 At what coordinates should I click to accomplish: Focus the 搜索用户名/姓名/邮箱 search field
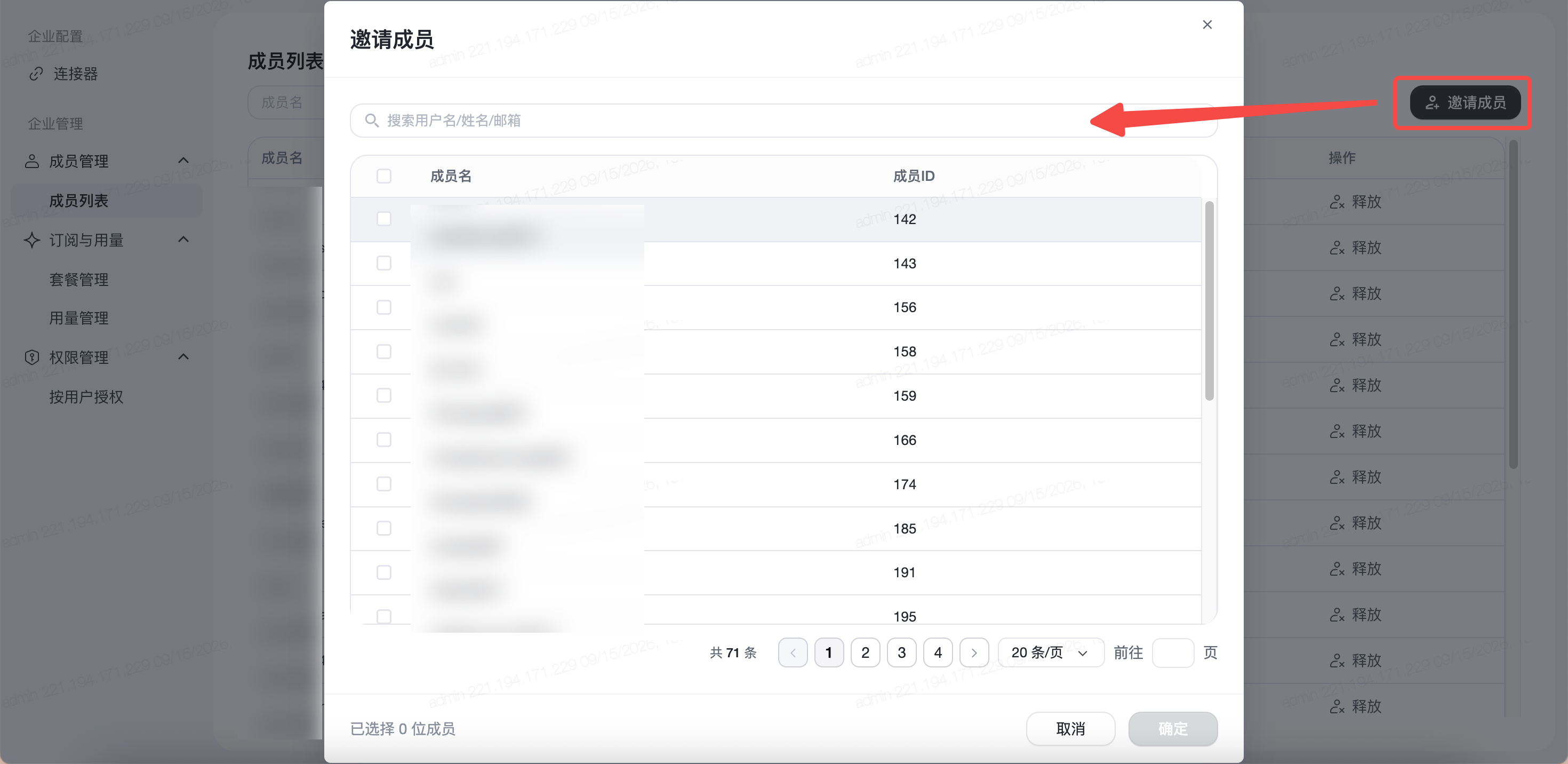pyautogui.click(x=783, y=121)
